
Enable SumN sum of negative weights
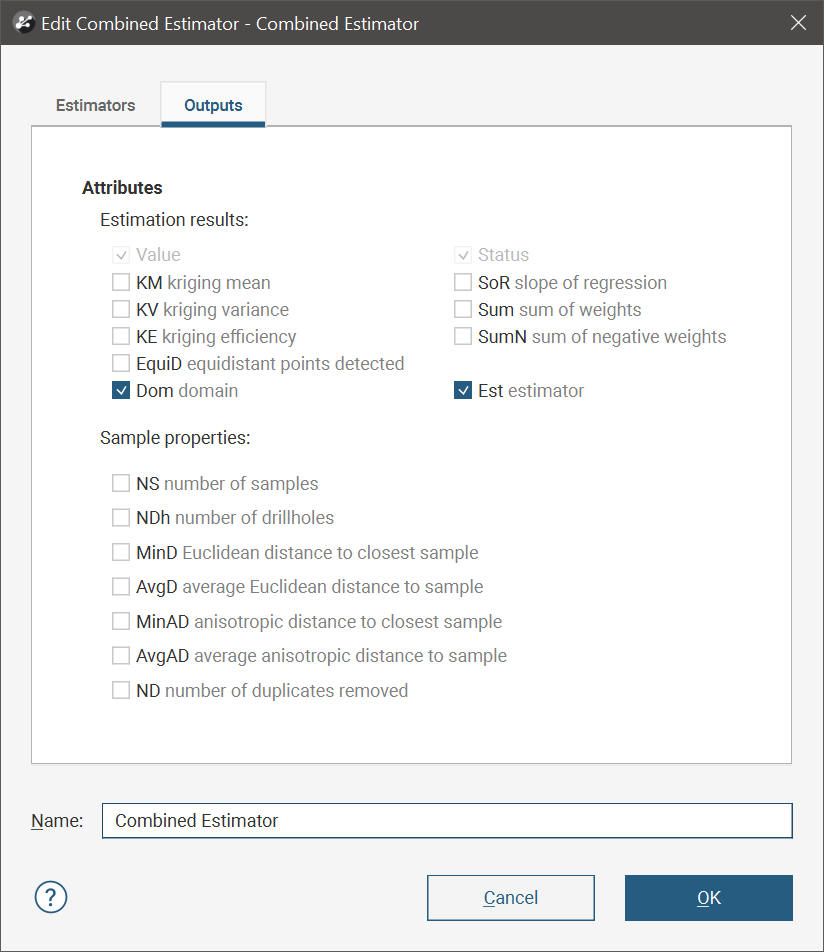pos(463,337)
